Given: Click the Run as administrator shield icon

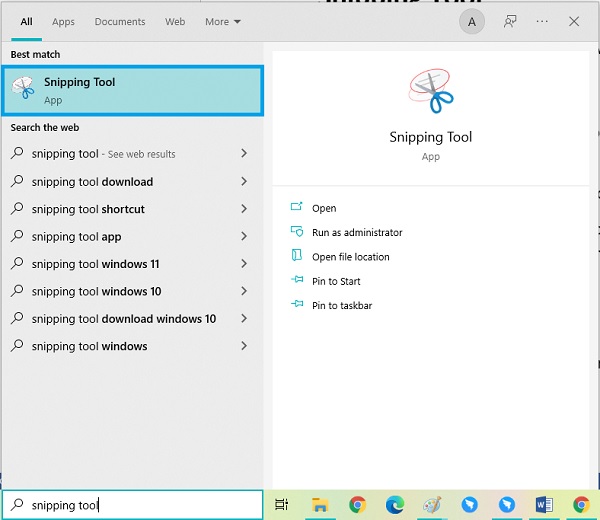Looking at the screenshot, I should tap(297, 231).
